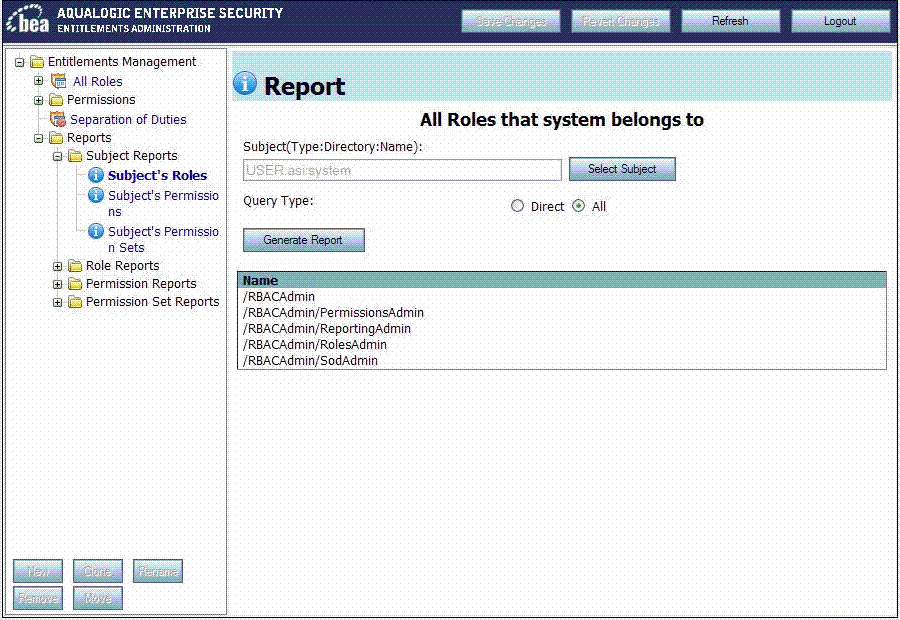Click the Name column header
Screen dimensions: 900x620
click(x=562, y=280)
